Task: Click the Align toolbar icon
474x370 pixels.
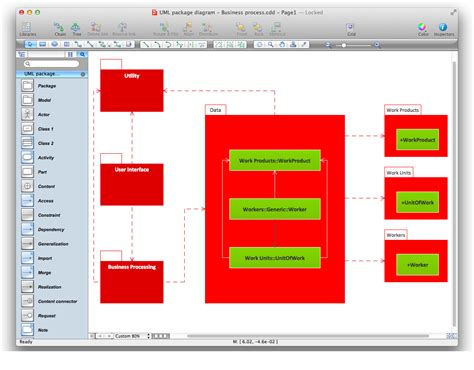Action: tap(188, 29)
